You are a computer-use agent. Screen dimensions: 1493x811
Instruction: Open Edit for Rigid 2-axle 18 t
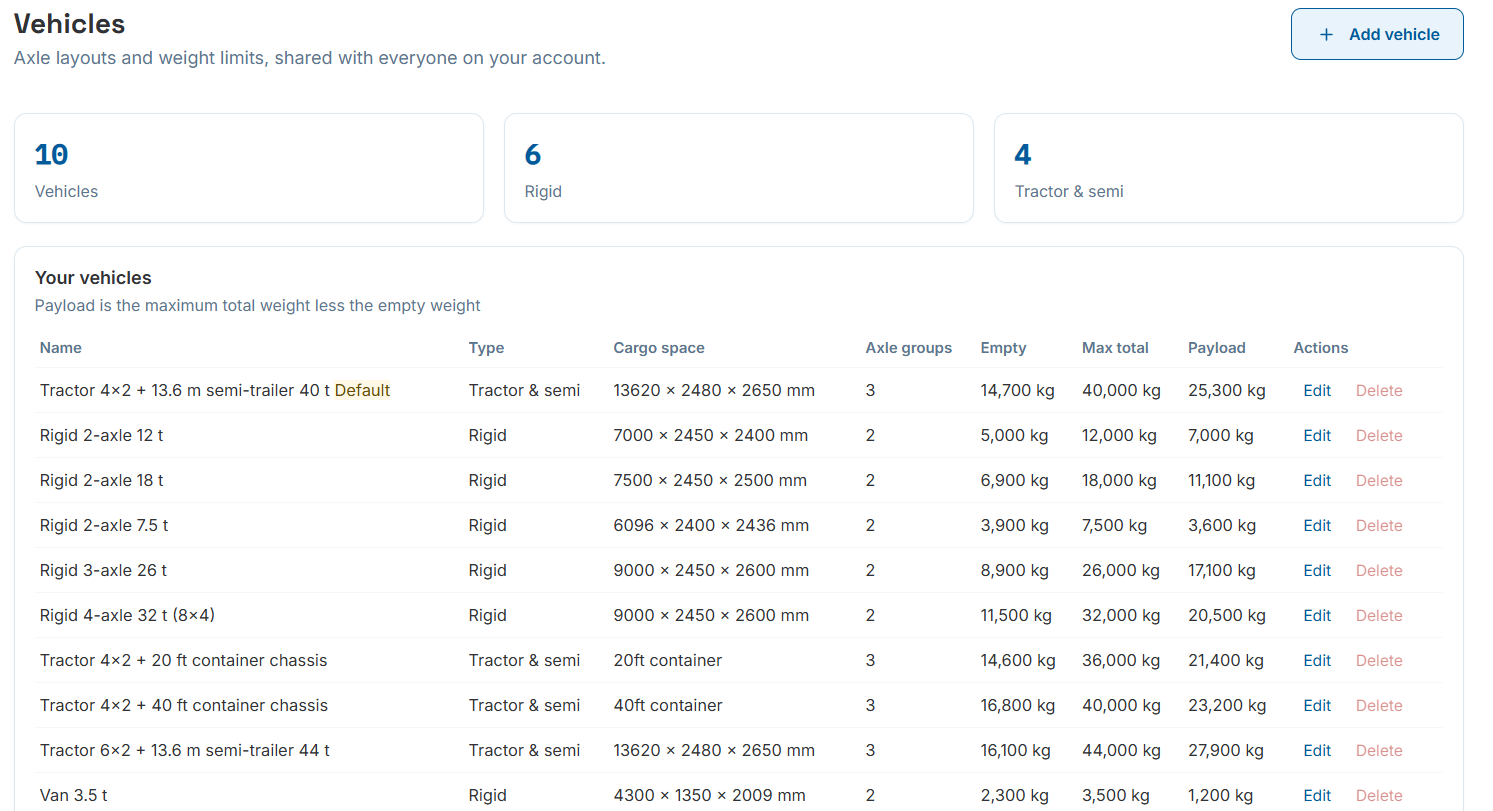1317,481
